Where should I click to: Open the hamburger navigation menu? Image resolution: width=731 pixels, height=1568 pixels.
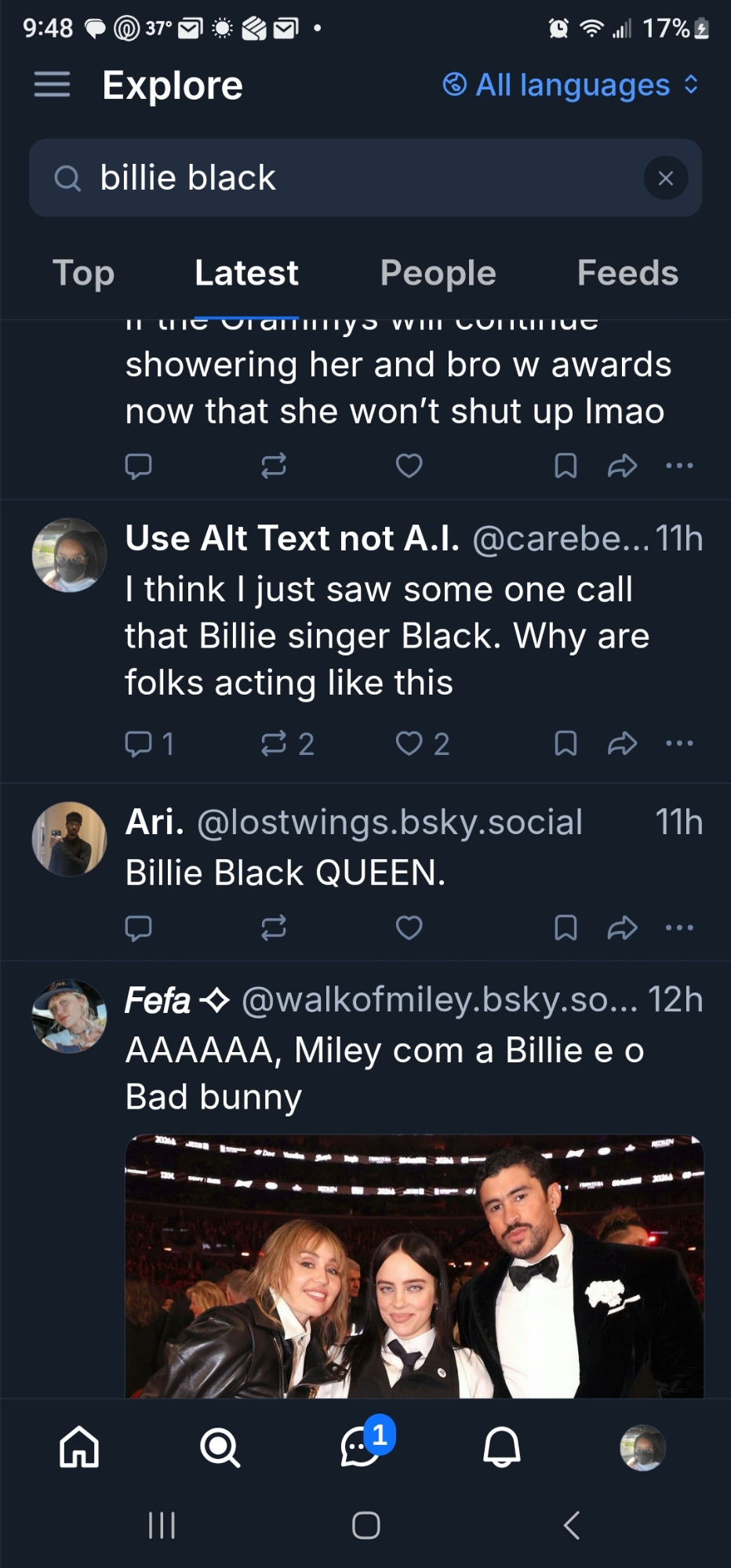53,84
